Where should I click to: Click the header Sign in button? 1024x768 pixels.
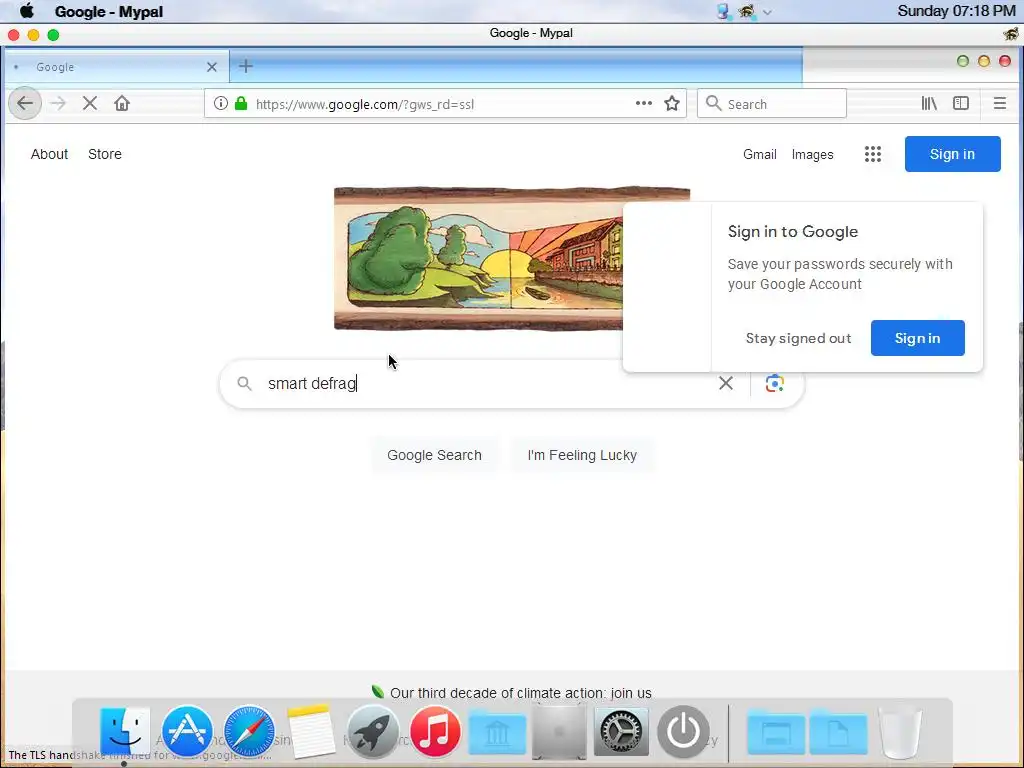pos(952,154)
